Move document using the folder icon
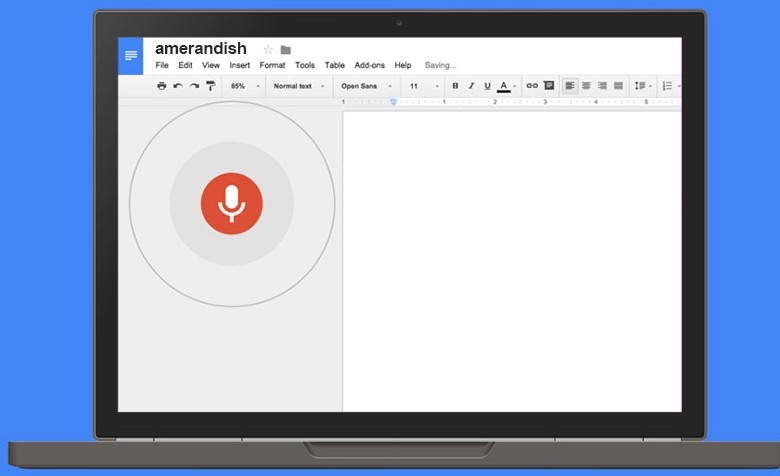This screenshot has height=476, width=780. (286, 50)
